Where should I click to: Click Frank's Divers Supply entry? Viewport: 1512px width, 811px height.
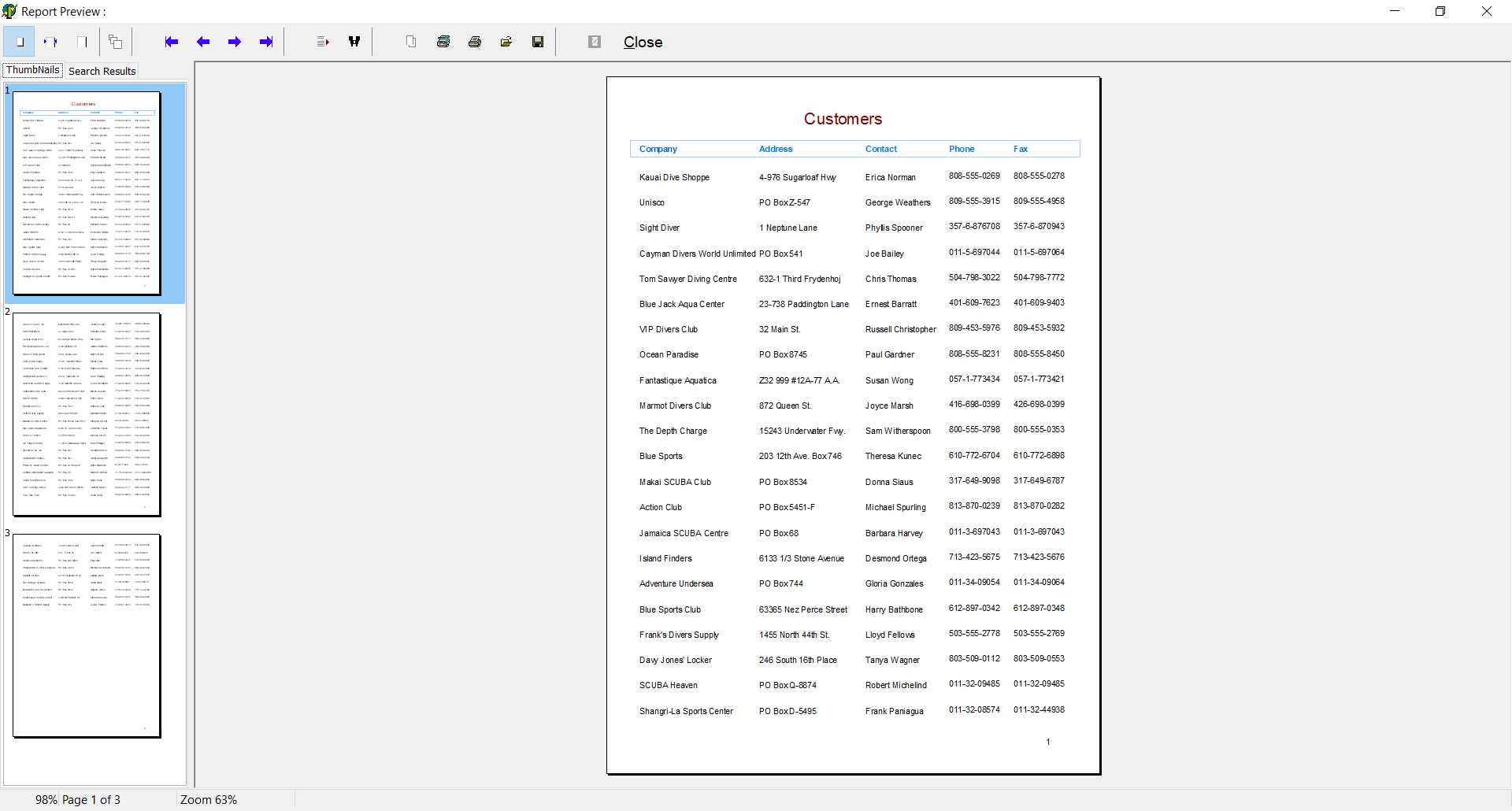point(679,635)
